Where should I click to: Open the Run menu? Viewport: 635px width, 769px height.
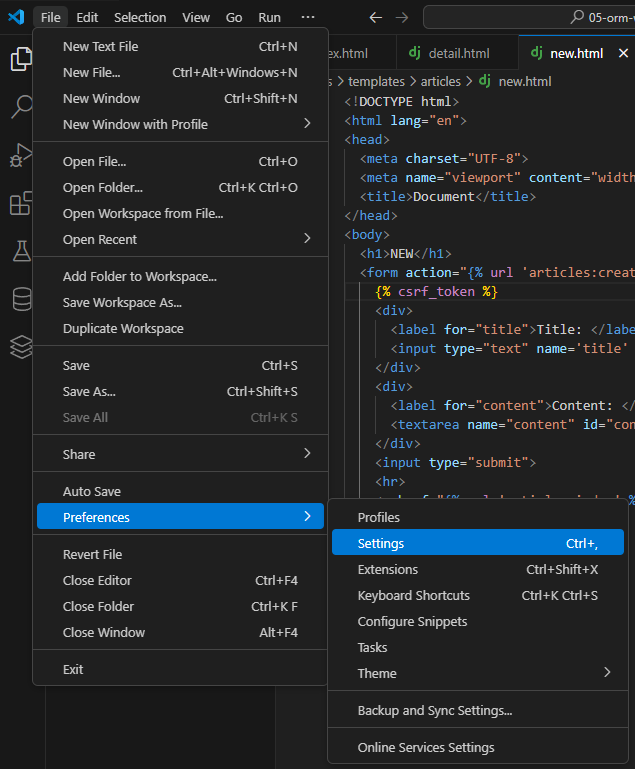coord(270,17)
